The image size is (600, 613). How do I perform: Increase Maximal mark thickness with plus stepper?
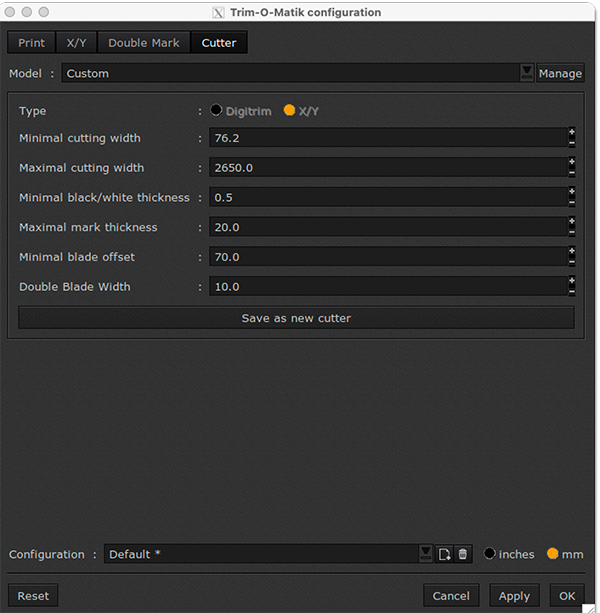[571, 222]
